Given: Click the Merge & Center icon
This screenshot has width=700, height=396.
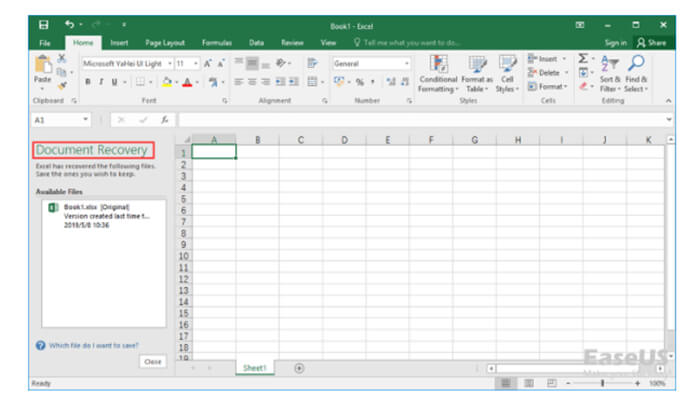Looking at the screenshot, I should [312, 82].
